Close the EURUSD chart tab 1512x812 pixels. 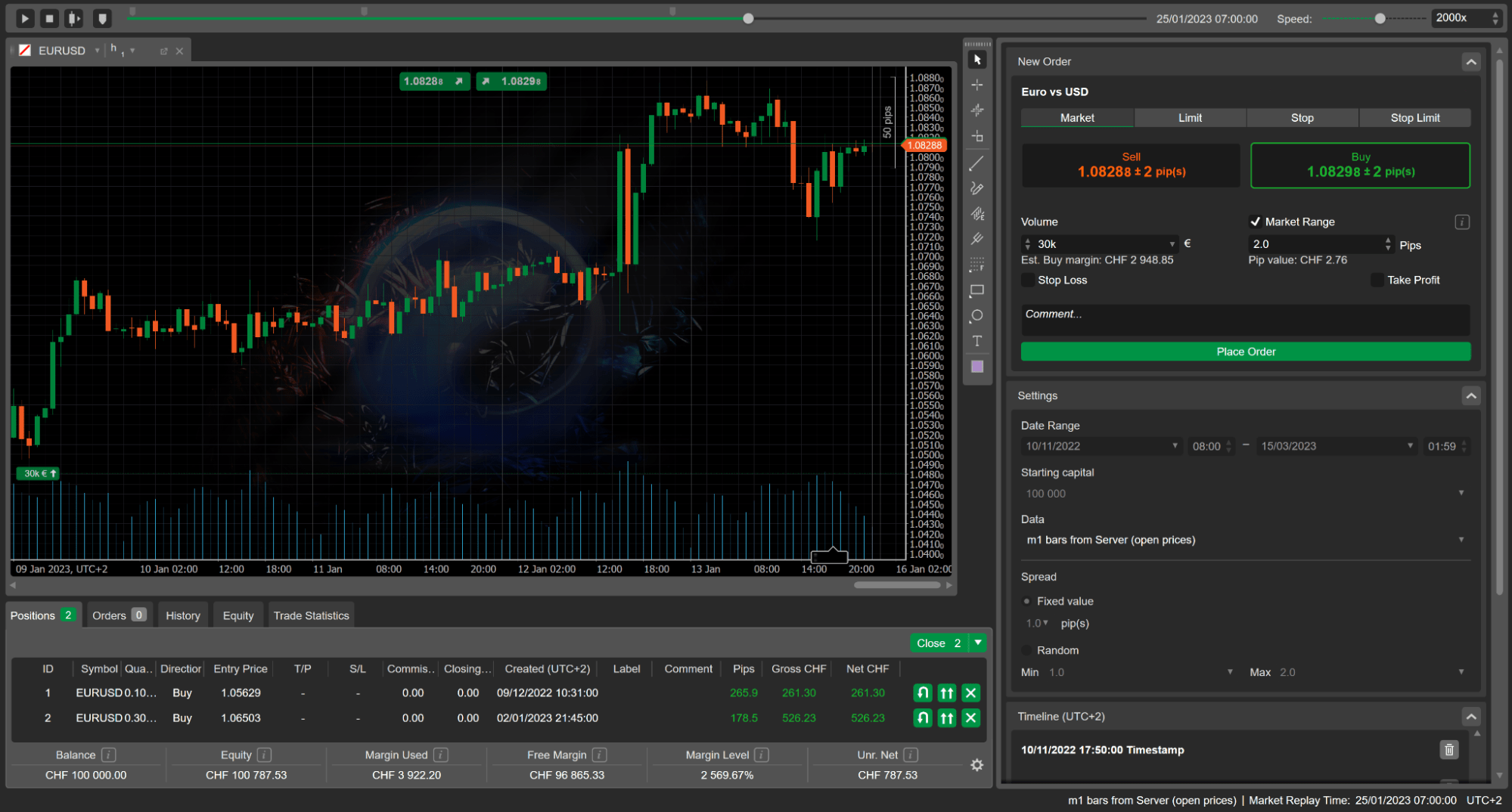(x=179, y=51)
